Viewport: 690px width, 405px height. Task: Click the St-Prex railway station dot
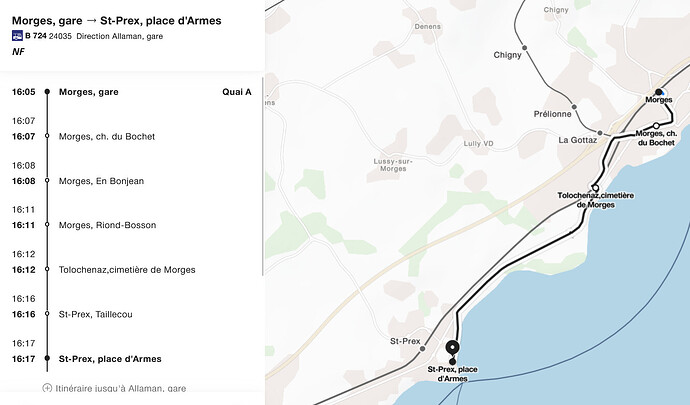coord(422,349)
